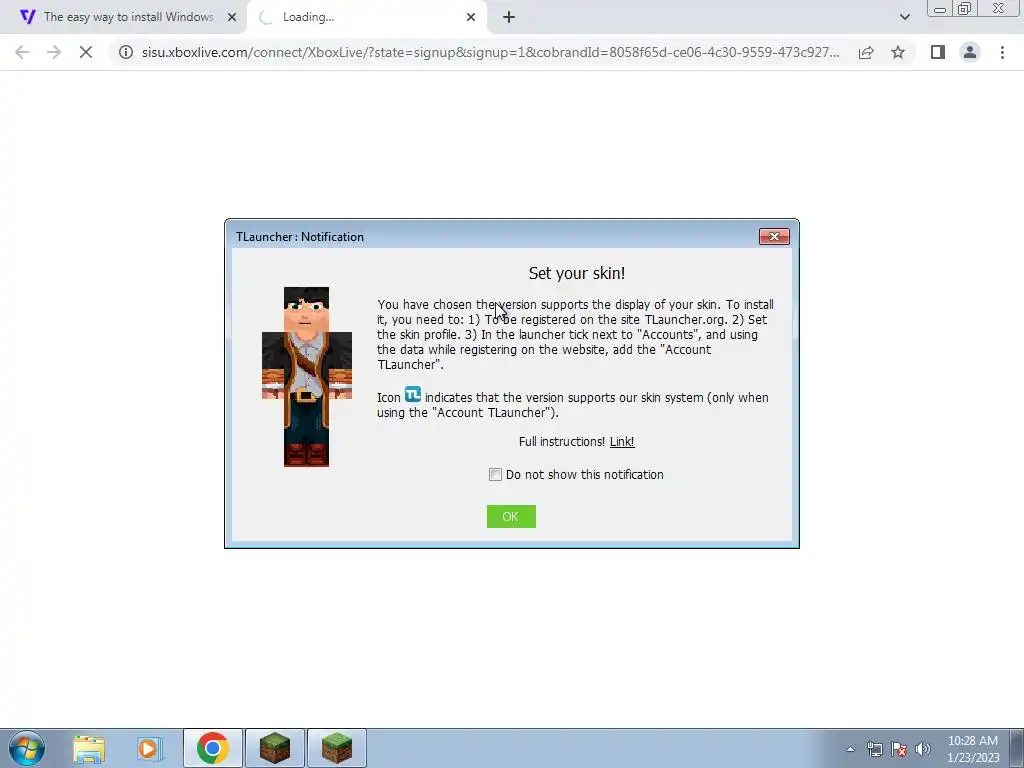Click the Minecraft skin character preview

tap(306, 377)
